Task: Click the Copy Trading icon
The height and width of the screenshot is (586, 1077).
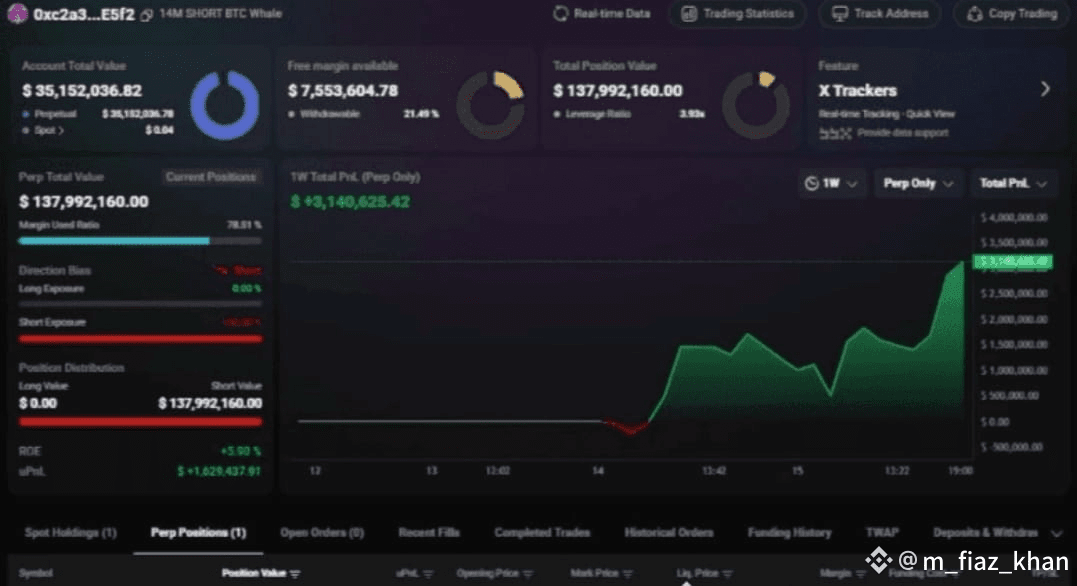Action: click(x=974, y=14)
